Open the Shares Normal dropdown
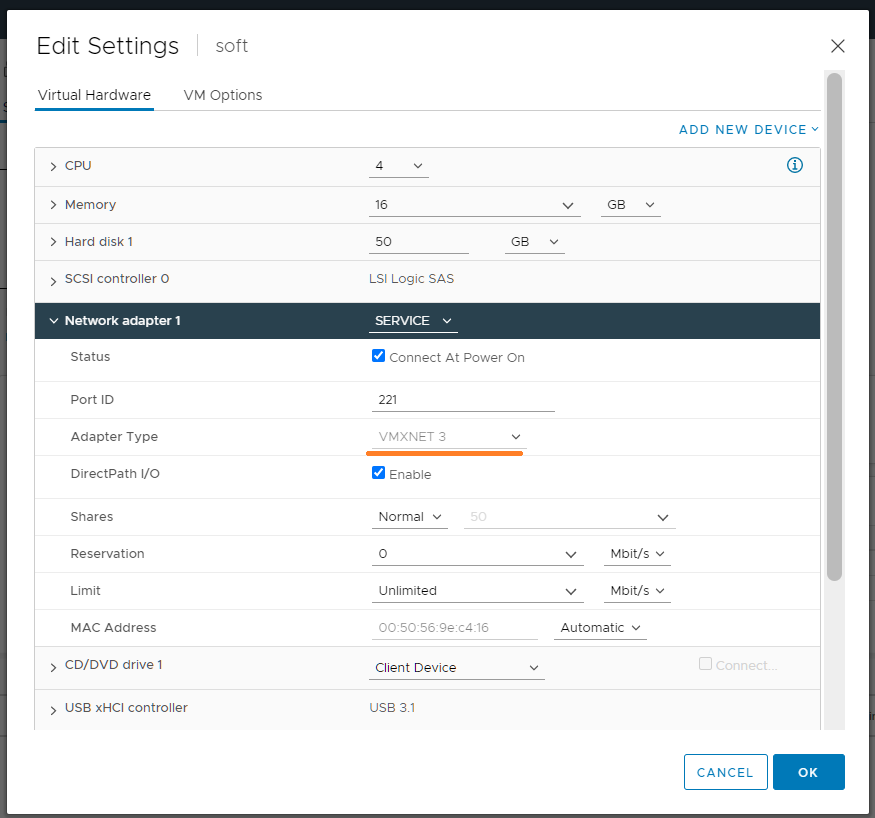The height and width of the screenshot is (818, 875). [410, 517]
